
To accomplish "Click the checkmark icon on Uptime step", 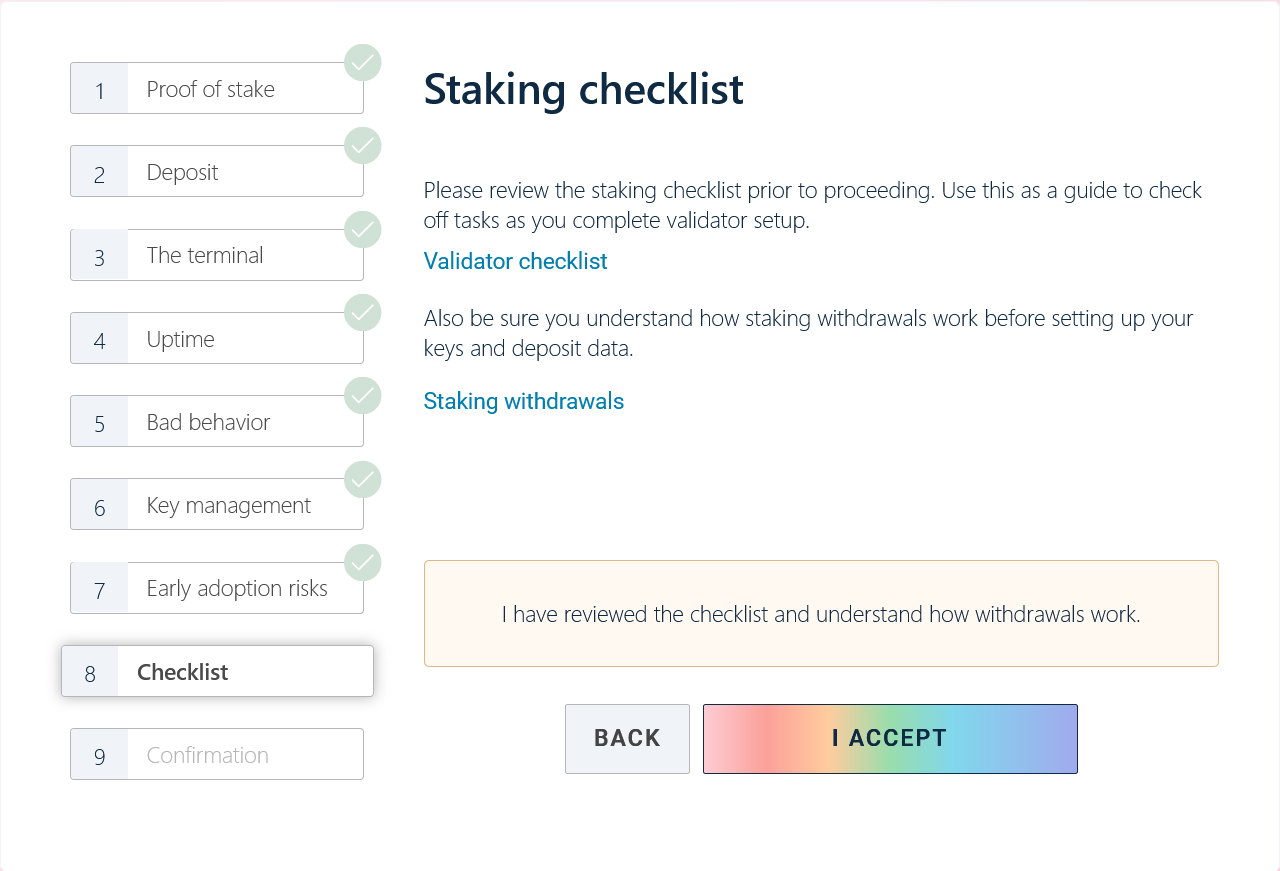I will [x=363, y=313].
